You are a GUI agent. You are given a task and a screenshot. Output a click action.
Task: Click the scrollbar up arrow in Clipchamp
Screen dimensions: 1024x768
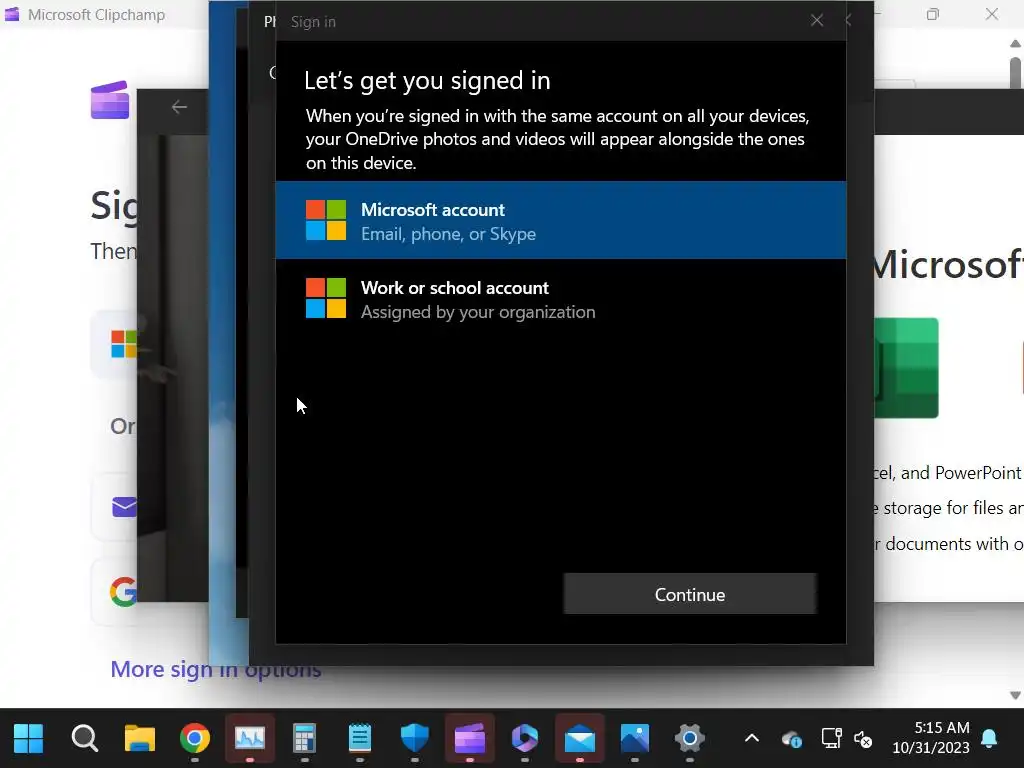(x=1016, y=44)
